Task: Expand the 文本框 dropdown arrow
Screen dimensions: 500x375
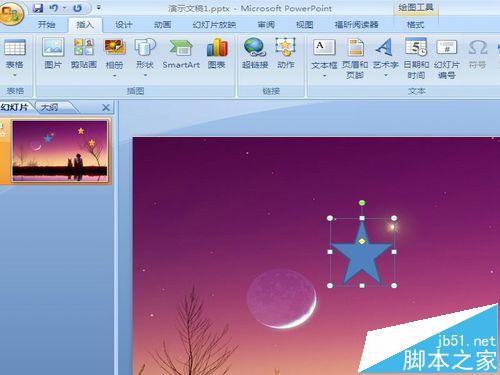Action: tap(324, 76)
